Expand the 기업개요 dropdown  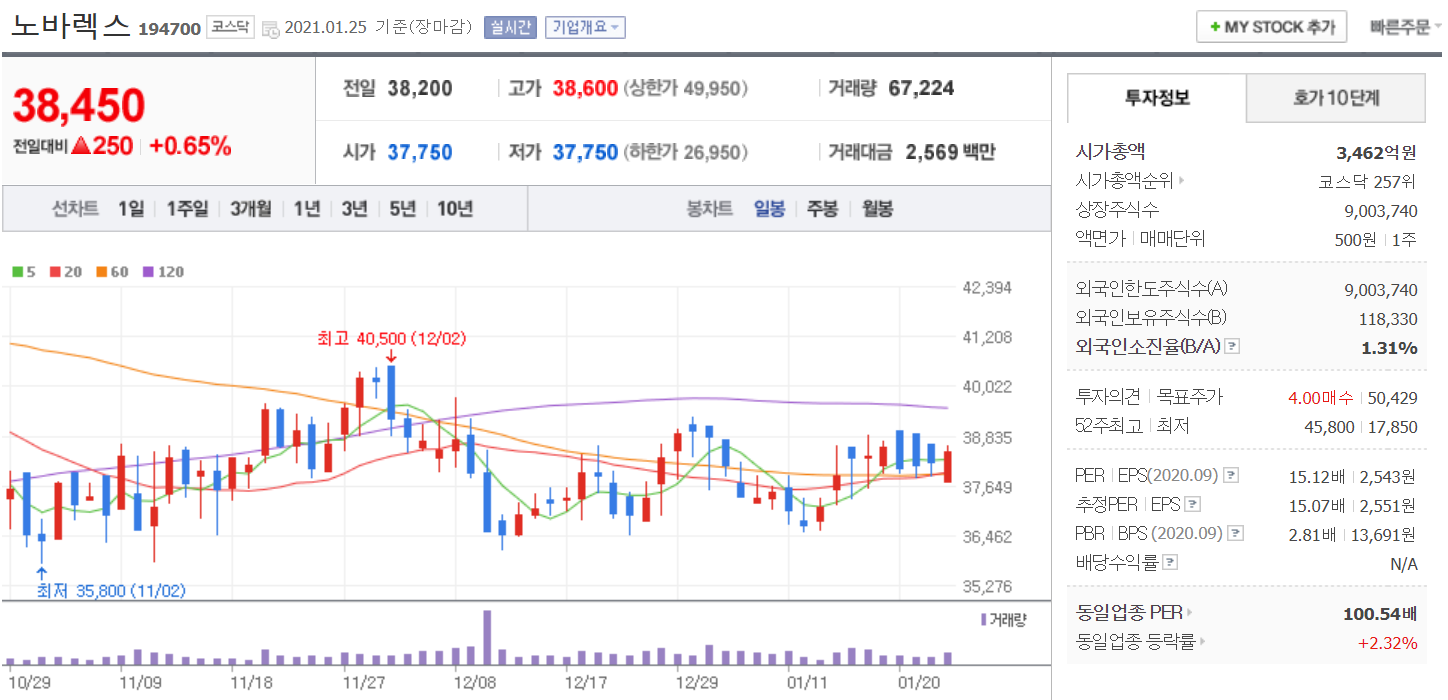coord(585,27)
